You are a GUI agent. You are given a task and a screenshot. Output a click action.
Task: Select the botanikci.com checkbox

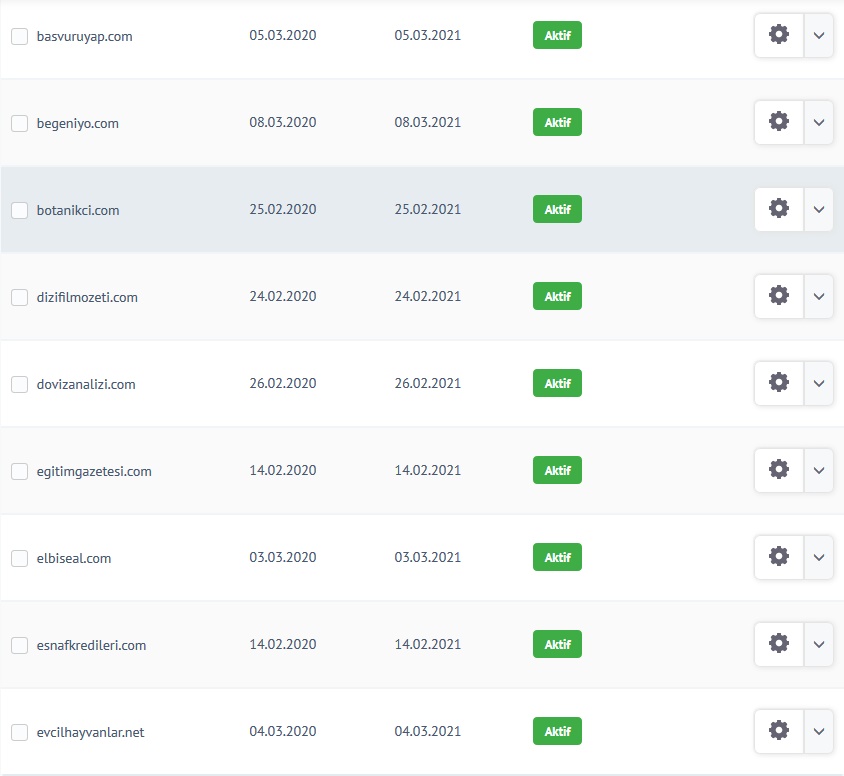click(x=19, y=210)
